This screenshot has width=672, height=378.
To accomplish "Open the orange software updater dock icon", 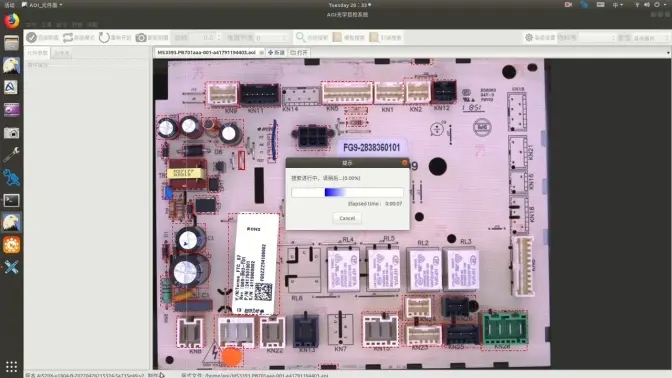I will point(12,245).
